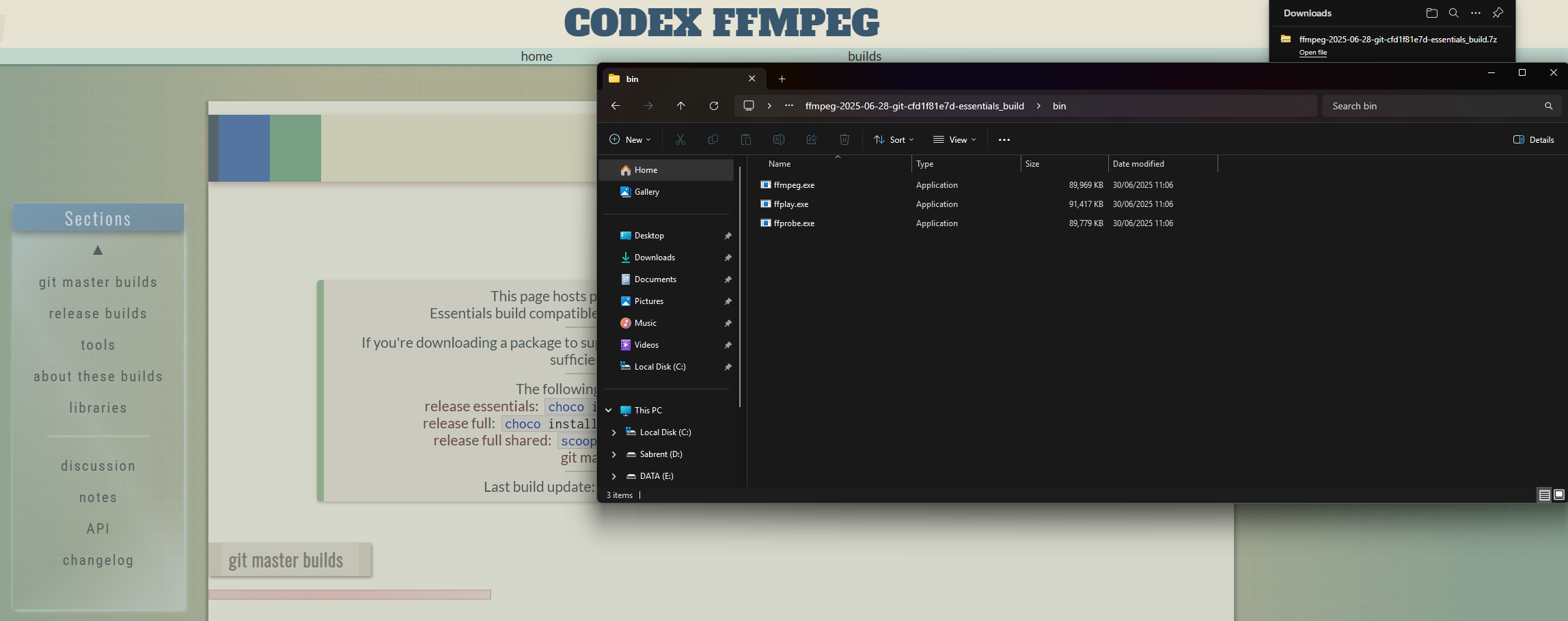Image resolution: width=1568 pixels, height=621 pixels.
Task: Expand DATA (E:) drive node
Action: pos(614,476)
